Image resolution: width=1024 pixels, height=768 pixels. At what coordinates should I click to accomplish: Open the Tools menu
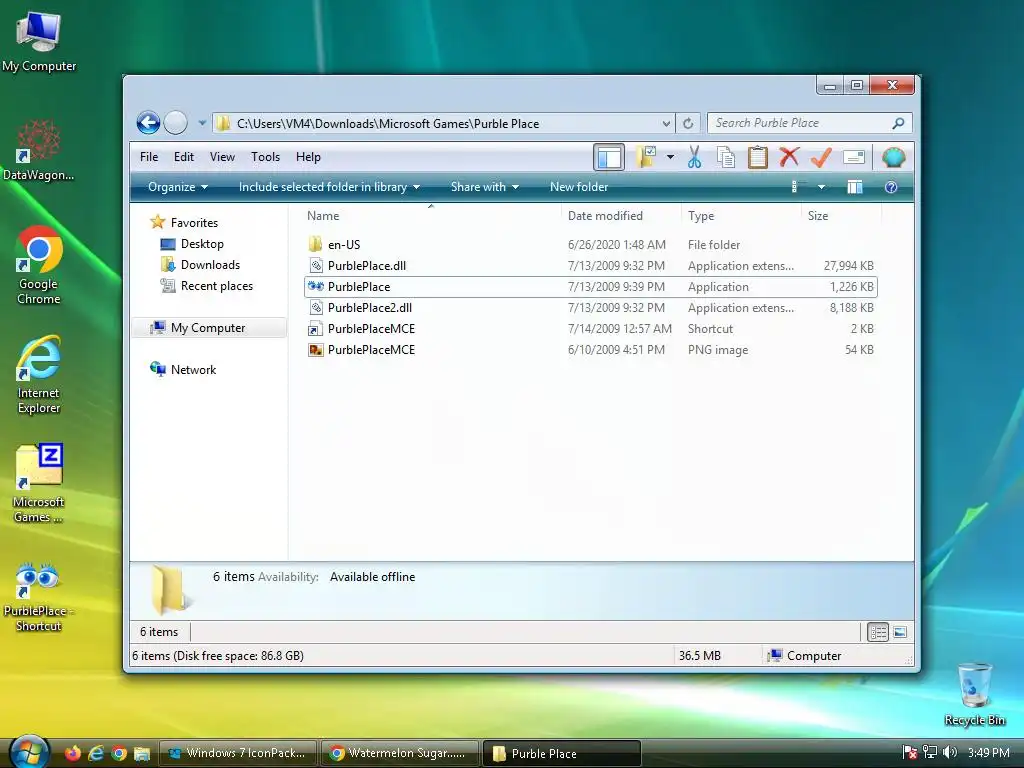point(265,157)
